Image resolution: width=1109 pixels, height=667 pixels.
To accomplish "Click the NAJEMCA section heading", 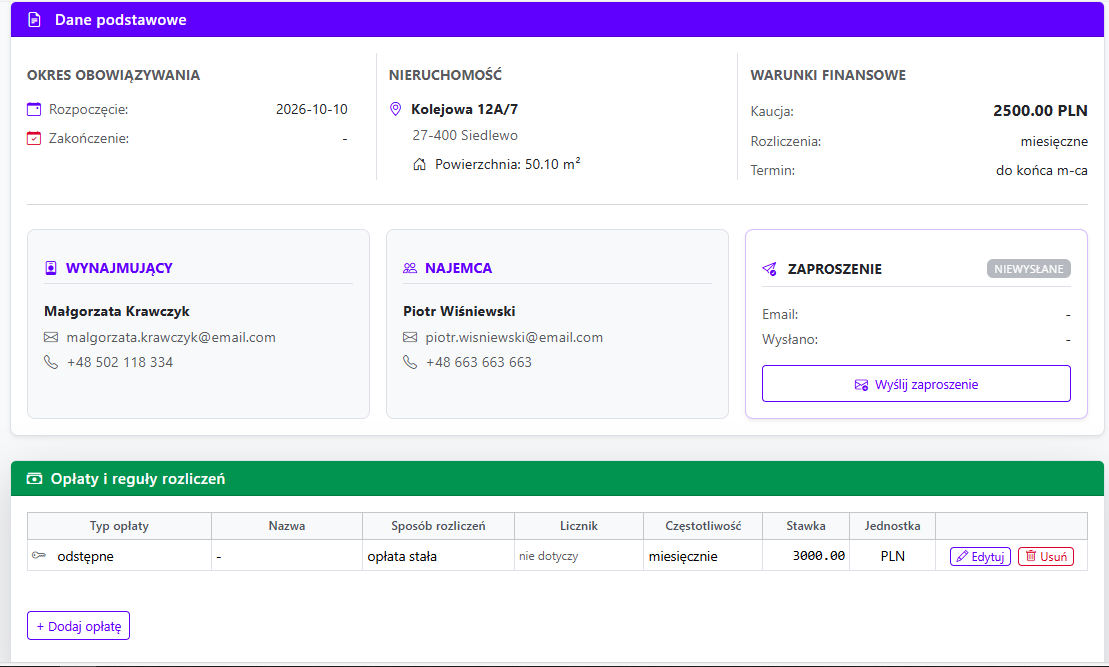I will pyautogui.click(x=458, y=268).
